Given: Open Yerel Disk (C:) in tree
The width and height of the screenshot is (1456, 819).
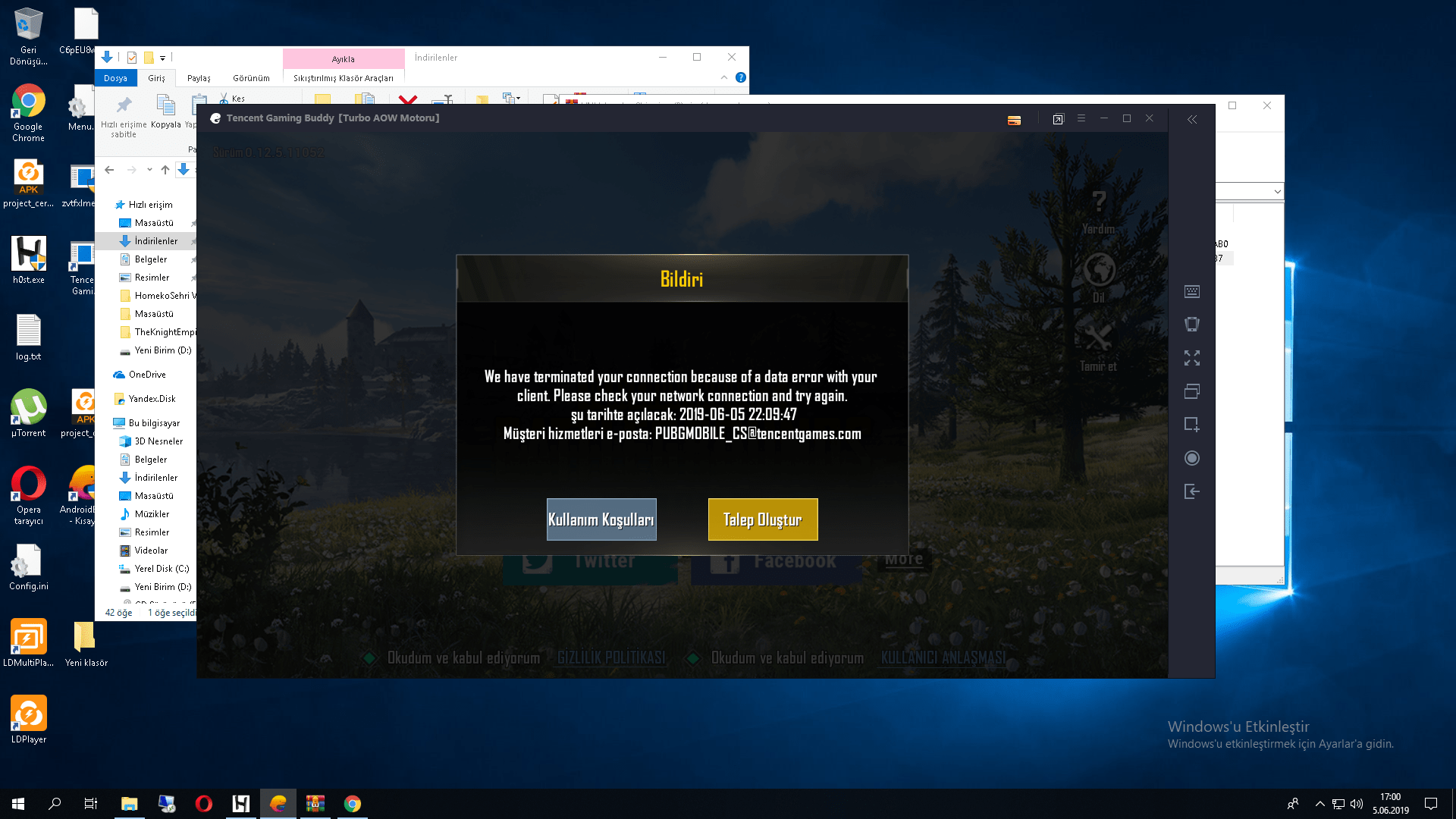Looking at the screenshot, I should pos(155,569).
